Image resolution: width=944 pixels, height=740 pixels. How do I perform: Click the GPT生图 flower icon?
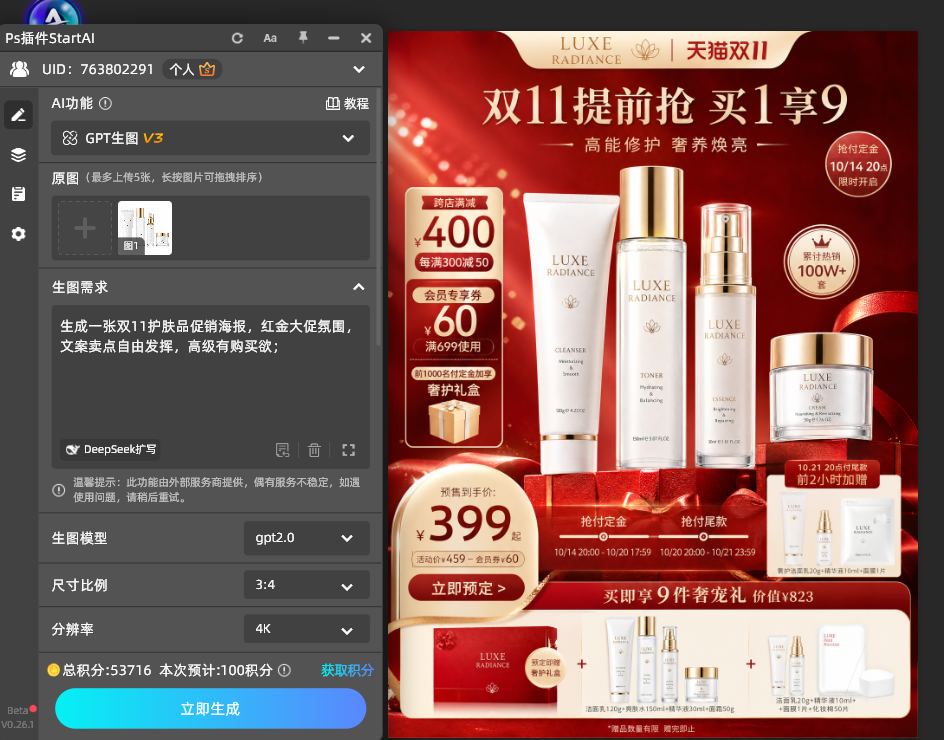(70, 138)
